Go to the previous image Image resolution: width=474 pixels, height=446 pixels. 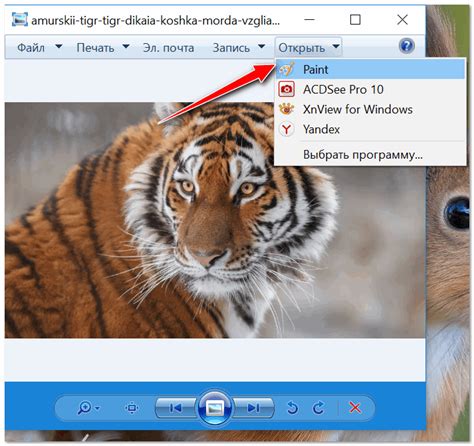[x=176, y=407]
